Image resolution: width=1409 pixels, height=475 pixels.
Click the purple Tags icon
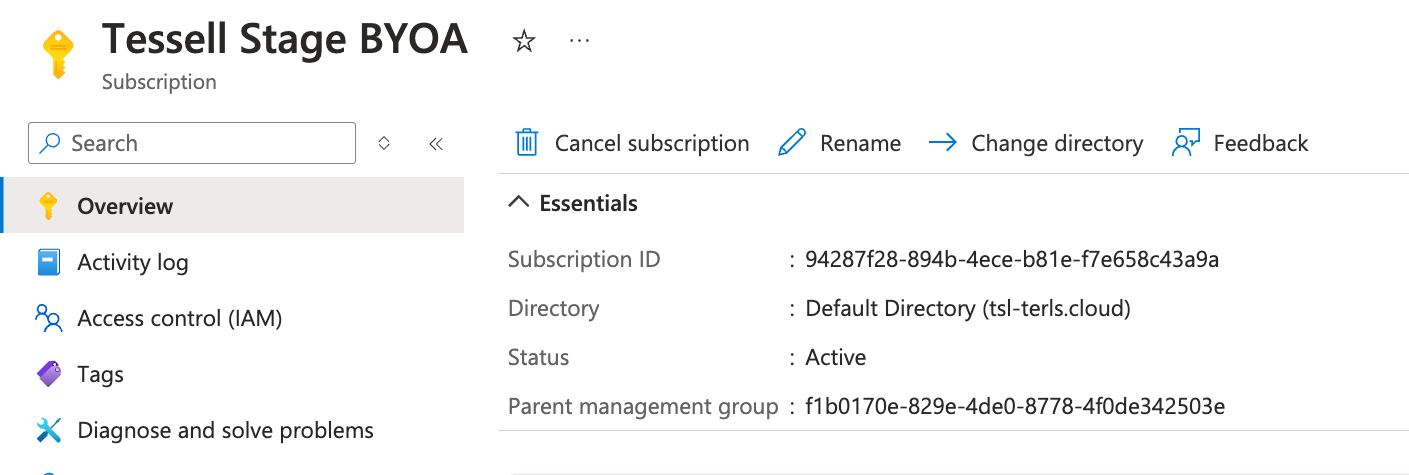pos(48,374)
